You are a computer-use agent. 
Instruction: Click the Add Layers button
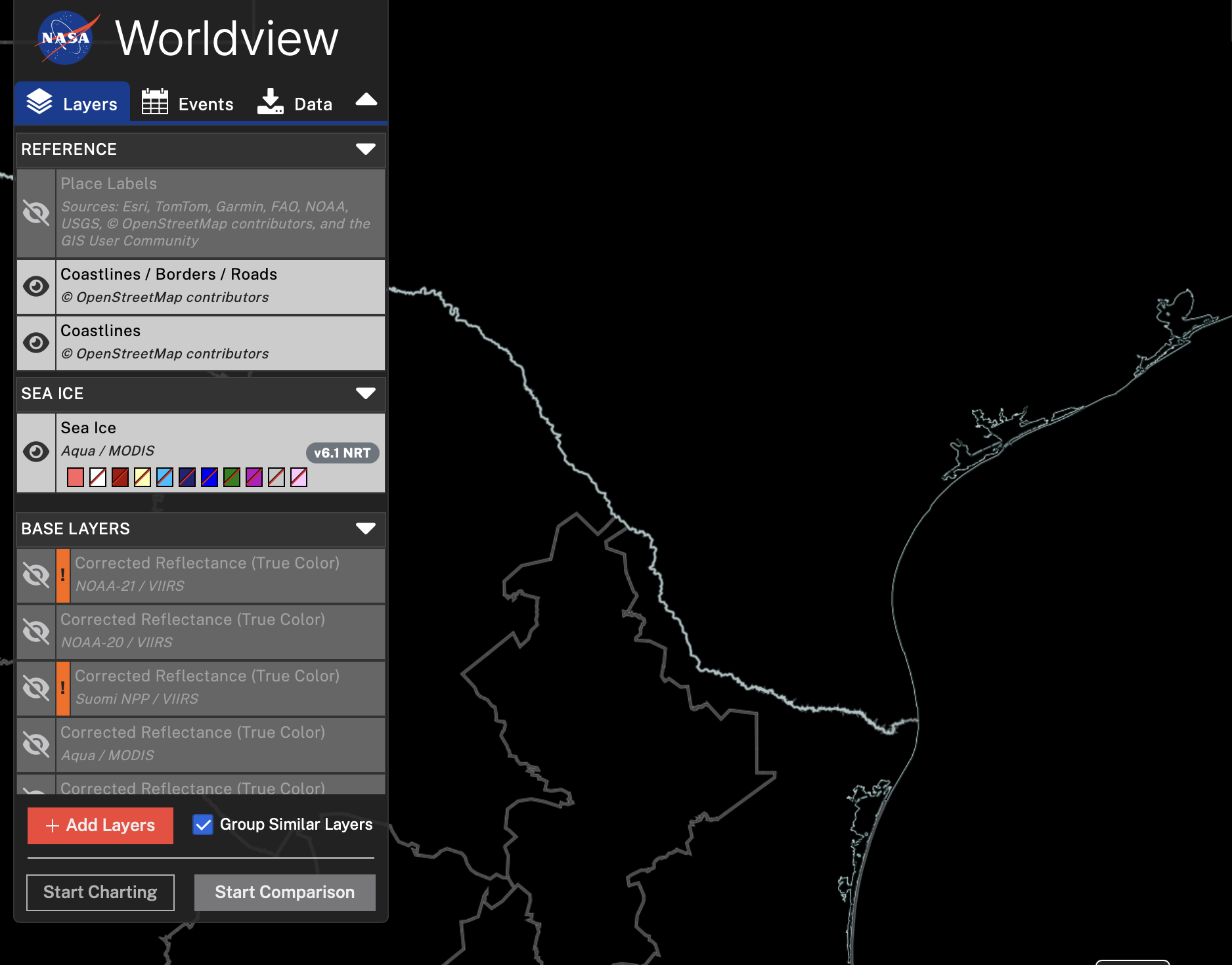coord(100,825)
